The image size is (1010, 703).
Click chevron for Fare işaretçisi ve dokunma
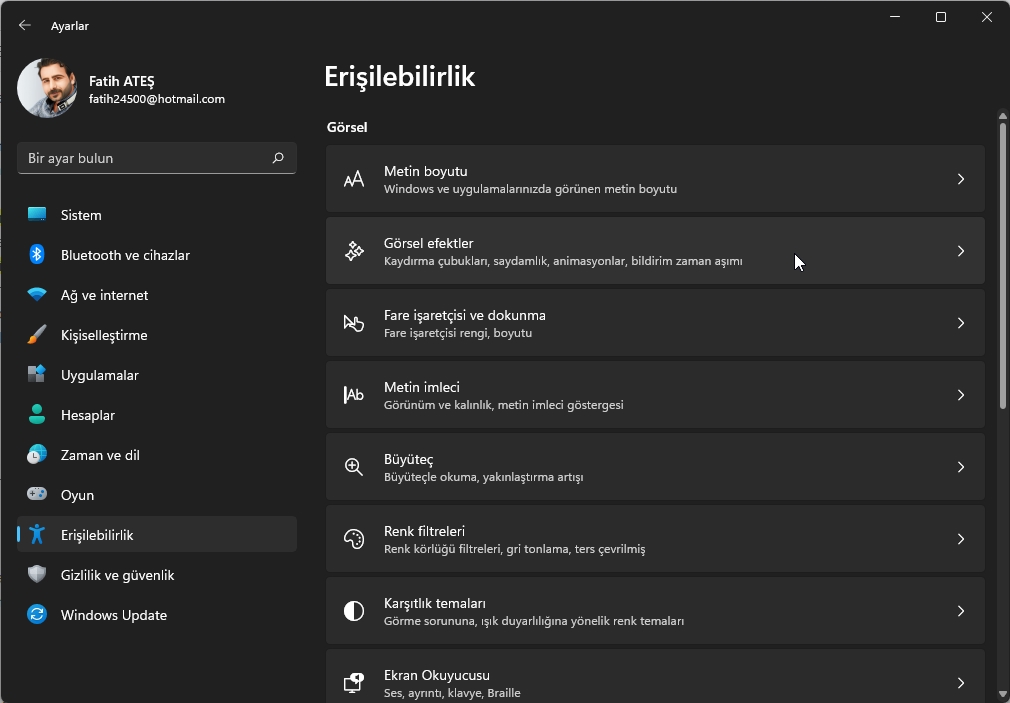point(960,323)
